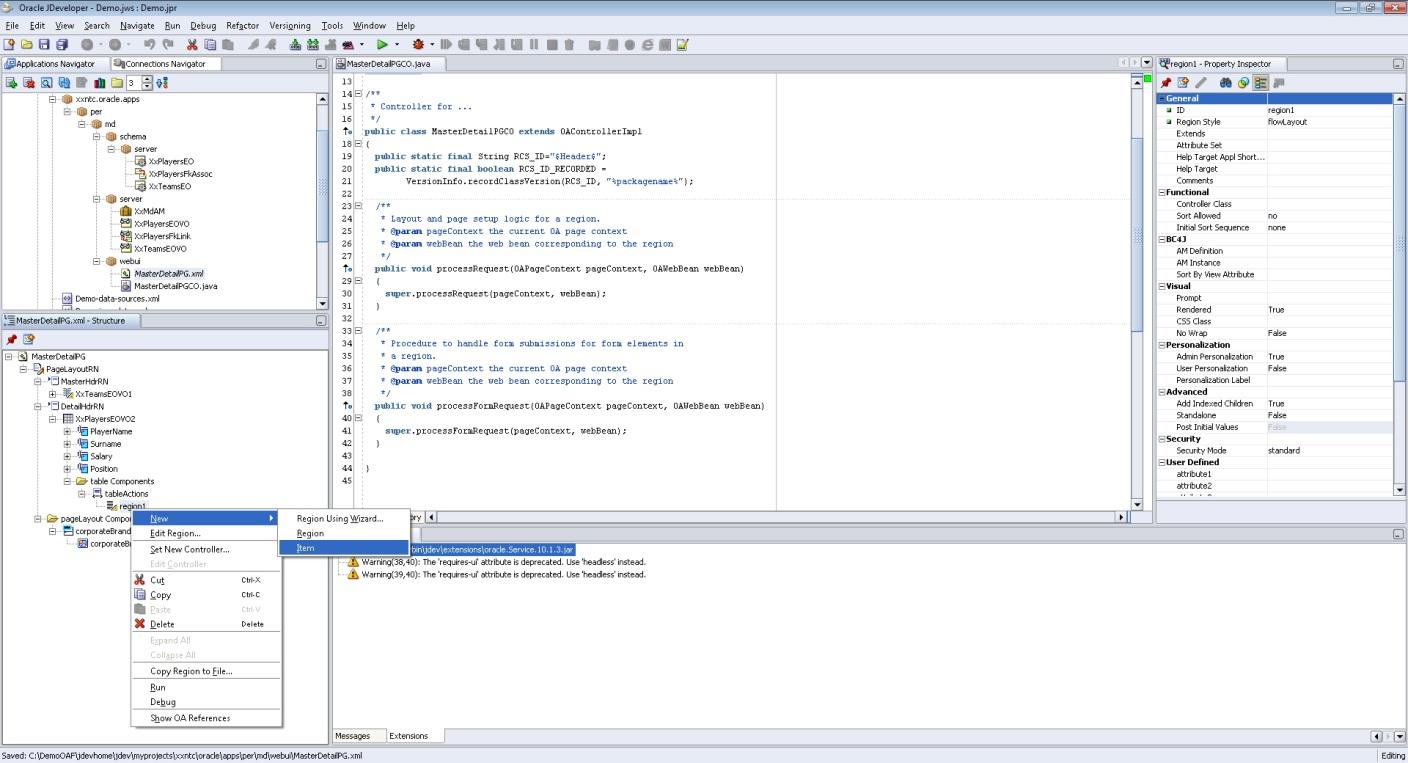Open dropdown arrow next to Run icon
This screenshot has width=1408, height=763.
coord(397,44)
